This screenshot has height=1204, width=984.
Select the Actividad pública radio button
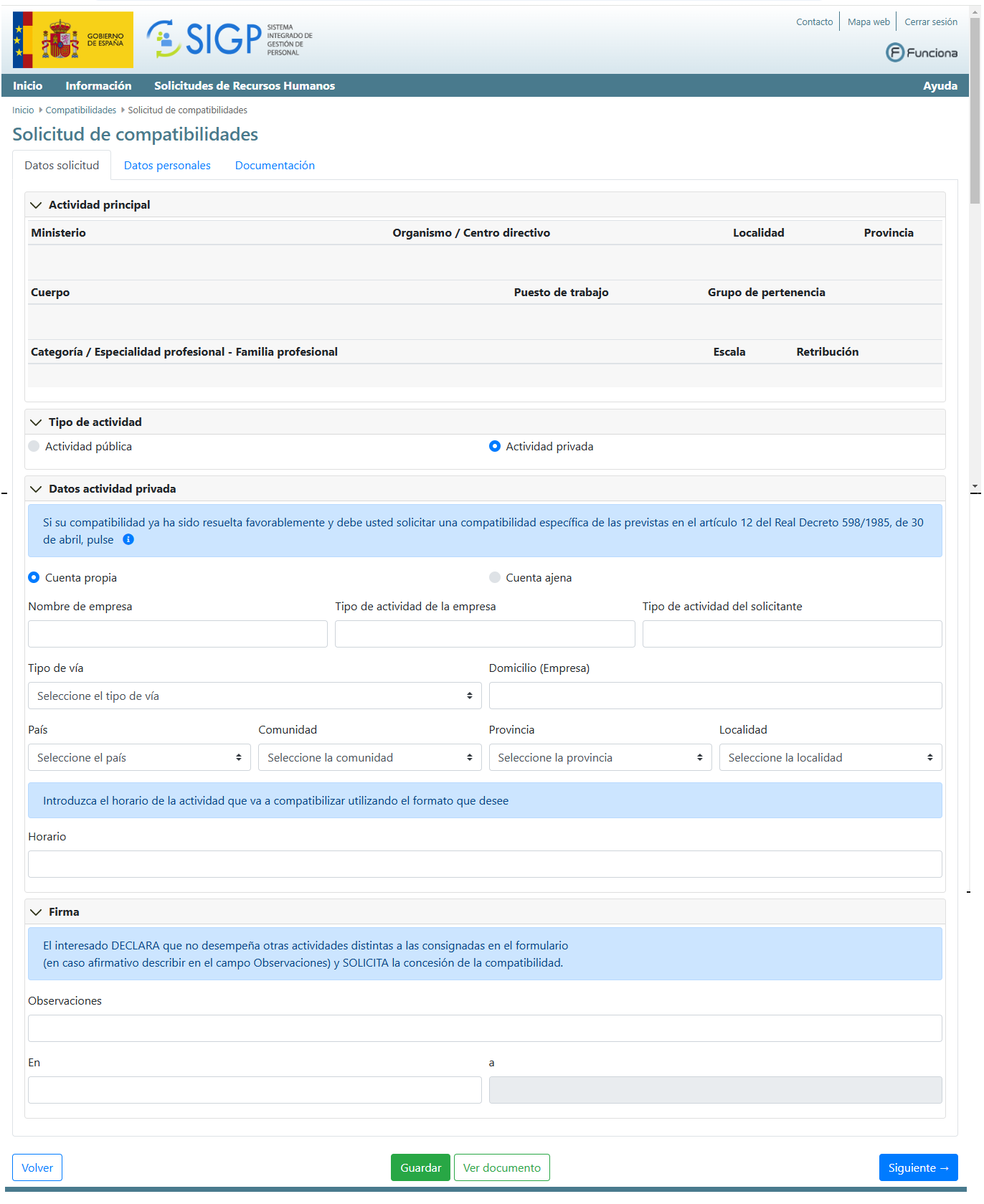click(34, 447)
